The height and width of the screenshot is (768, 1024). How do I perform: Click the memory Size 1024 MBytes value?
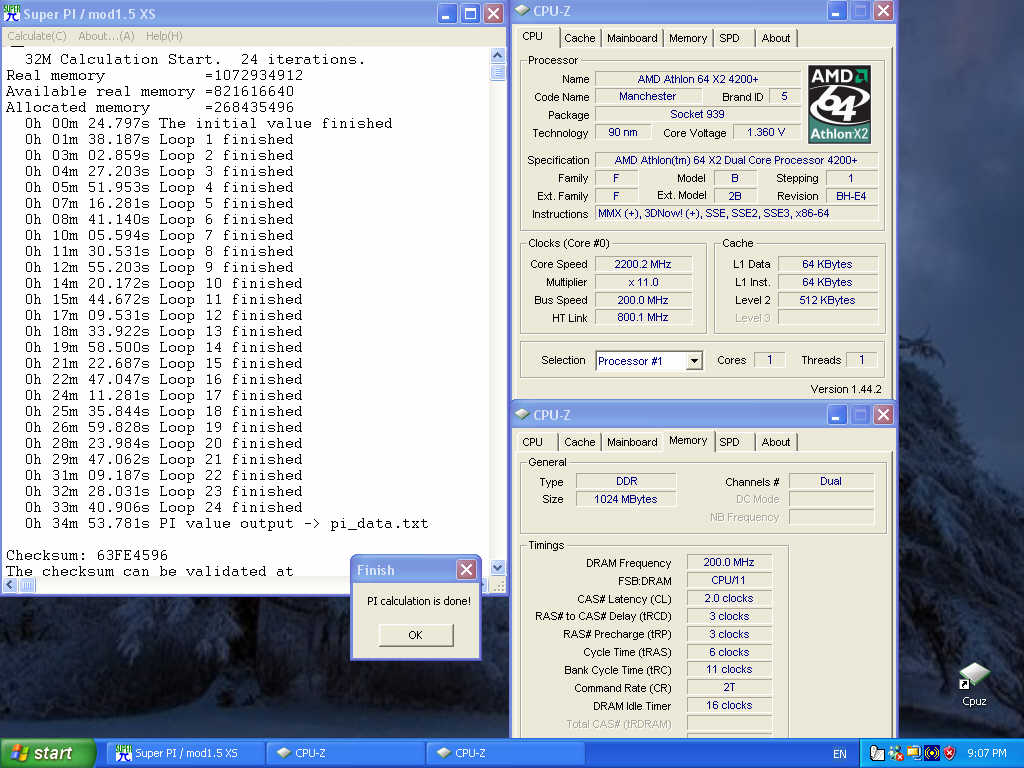pyautogui.click(x=626, y=499)
